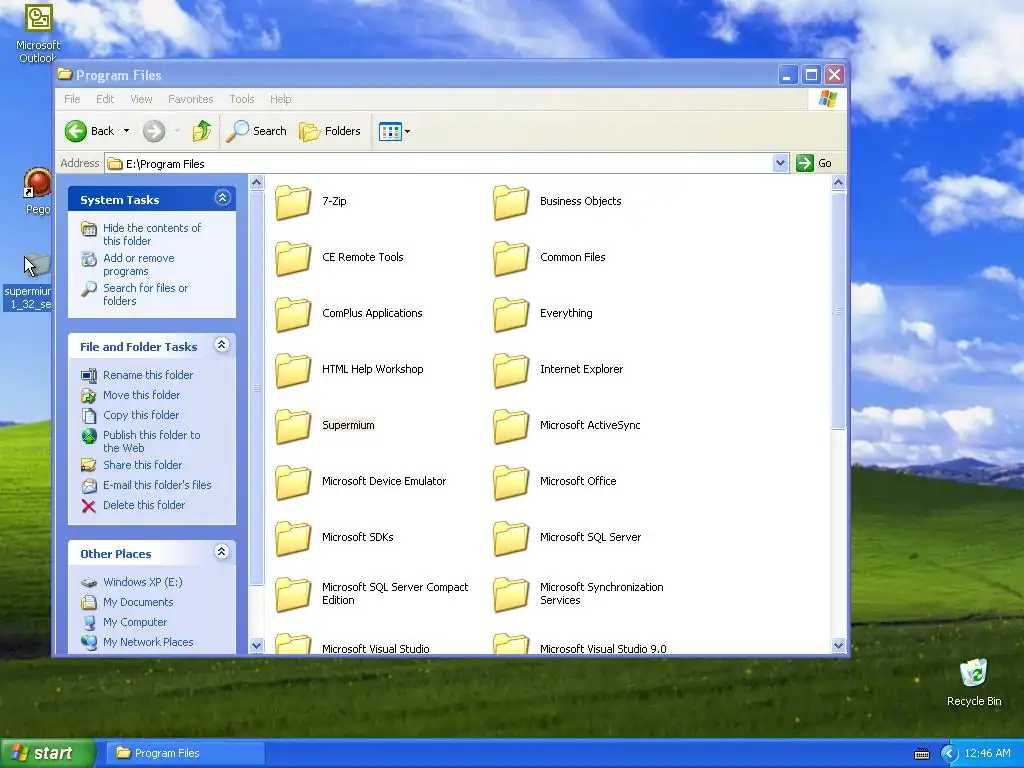1024x768 pixels.
Task: Open the File menu
Action: [x=72, y=99]
